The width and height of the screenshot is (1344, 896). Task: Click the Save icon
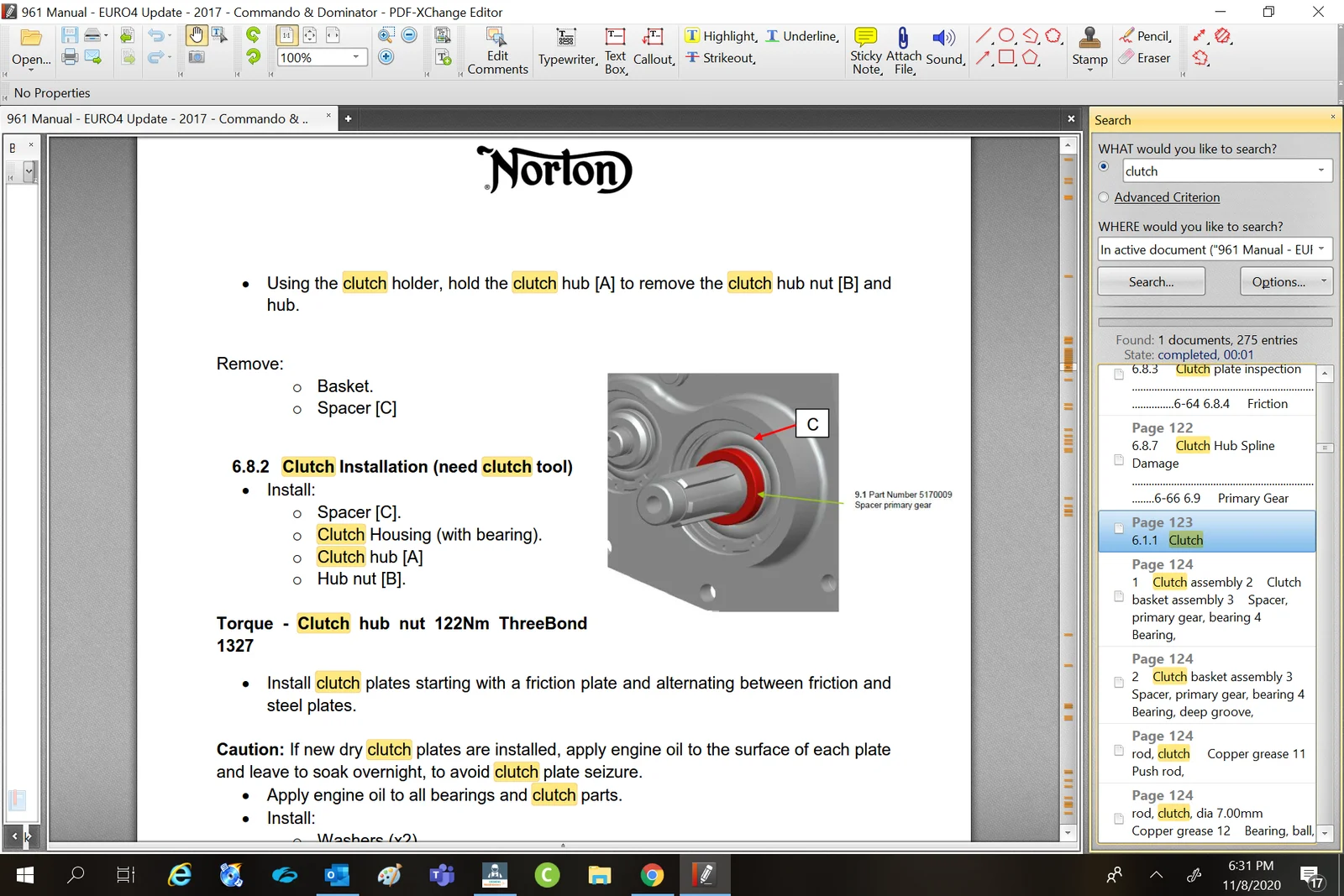pos(70,35)
